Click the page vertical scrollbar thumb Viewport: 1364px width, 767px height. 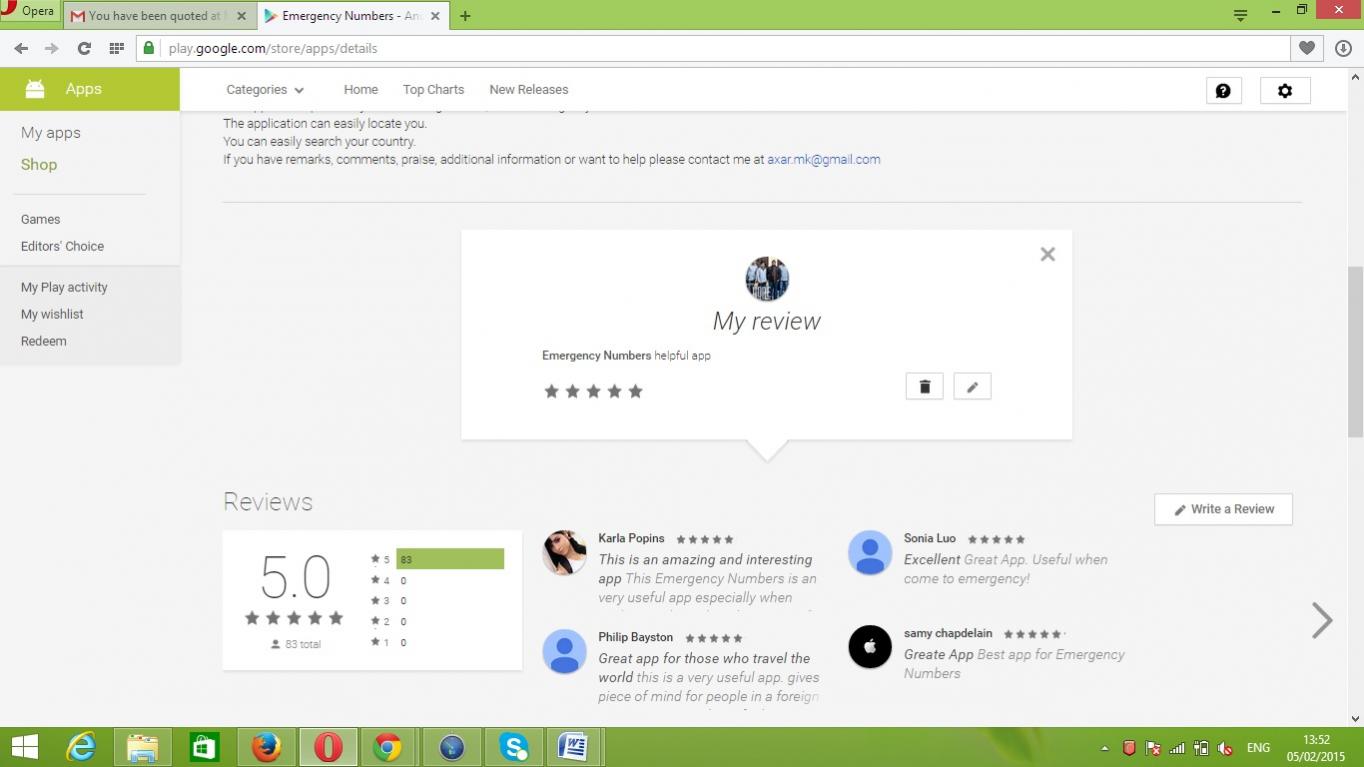[1355, 352]
